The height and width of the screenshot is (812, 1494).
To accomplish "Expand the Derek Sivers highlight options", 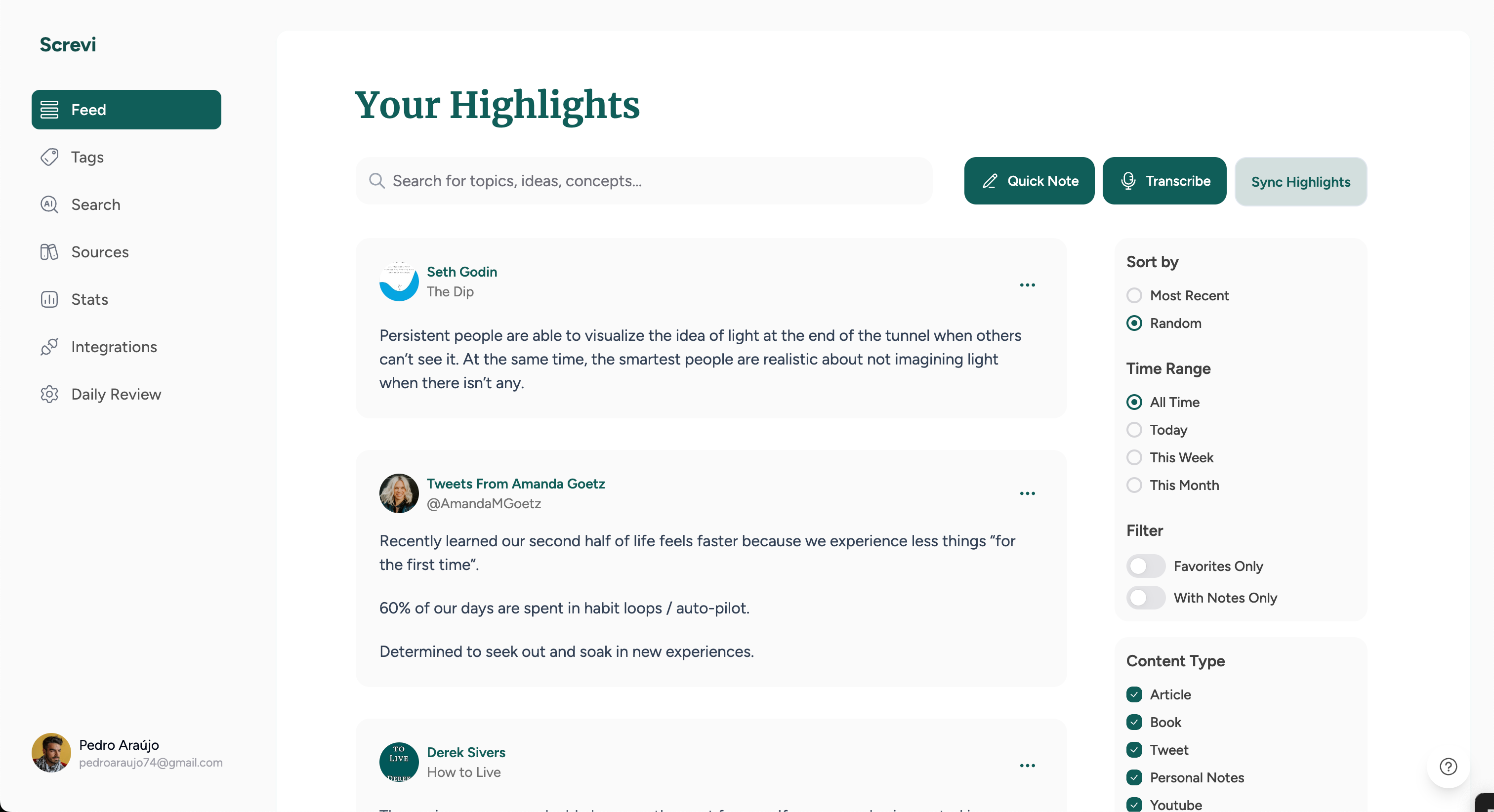I will coord(1027,766).
